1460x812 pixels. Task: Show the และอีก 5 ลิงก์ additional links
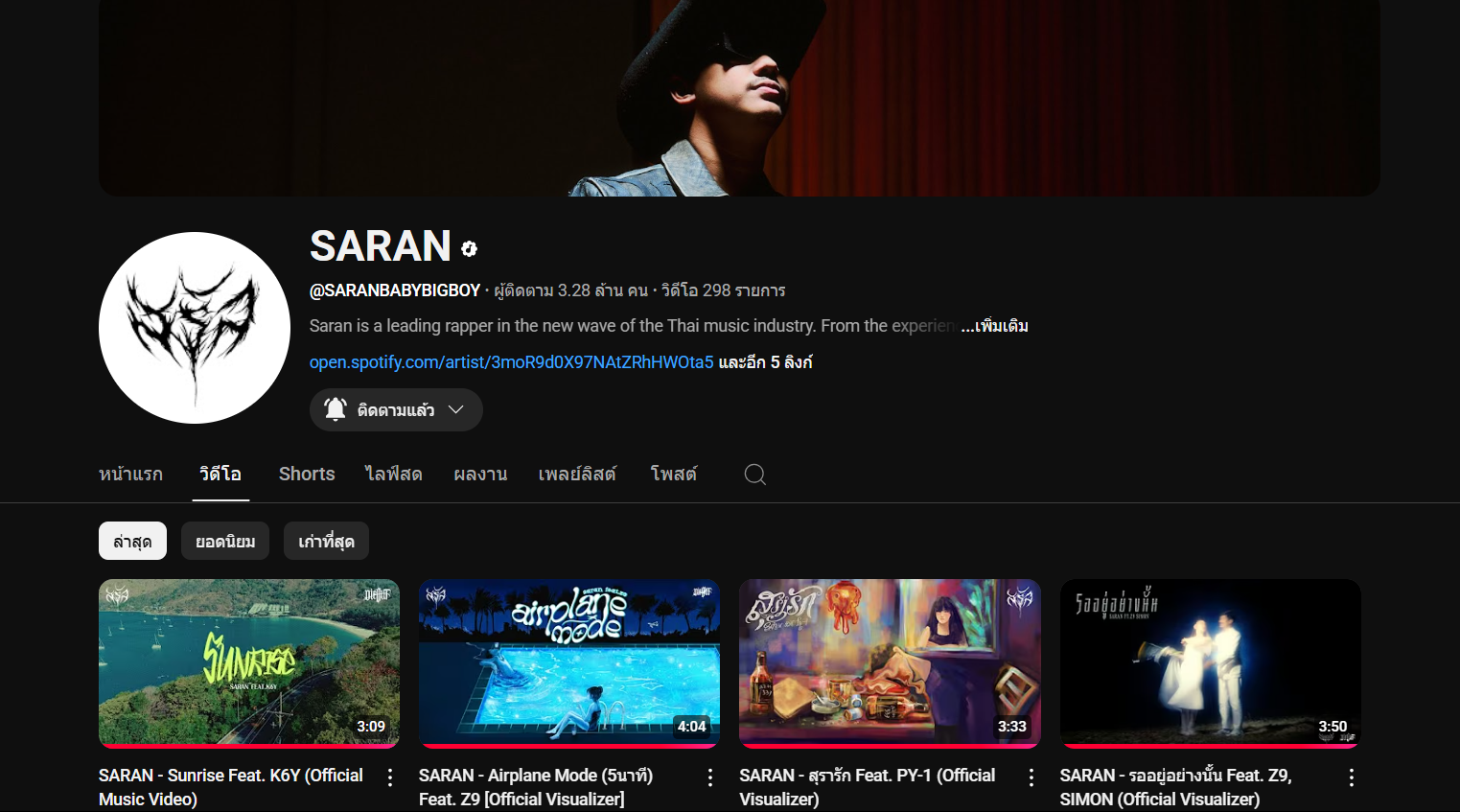765,362
